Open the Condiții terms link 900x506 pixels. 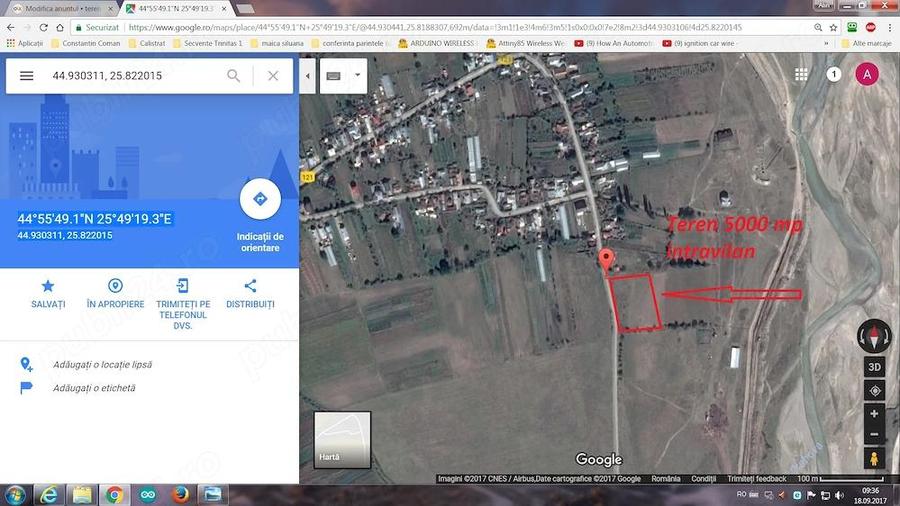703,478
